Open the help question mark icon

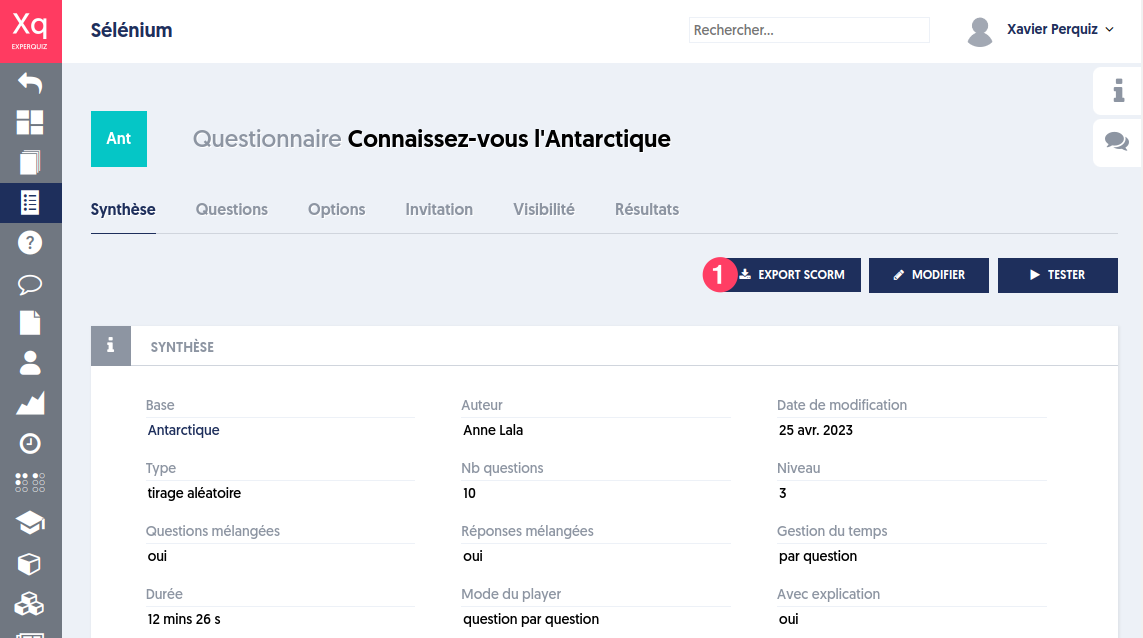(30, 242)
